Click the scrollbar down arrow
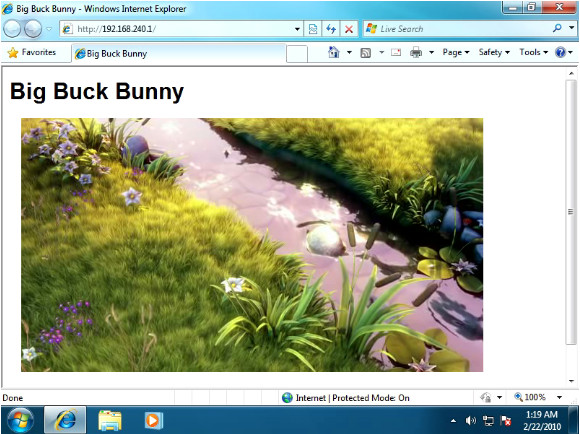Screen dimensions: 580x434 571,381
